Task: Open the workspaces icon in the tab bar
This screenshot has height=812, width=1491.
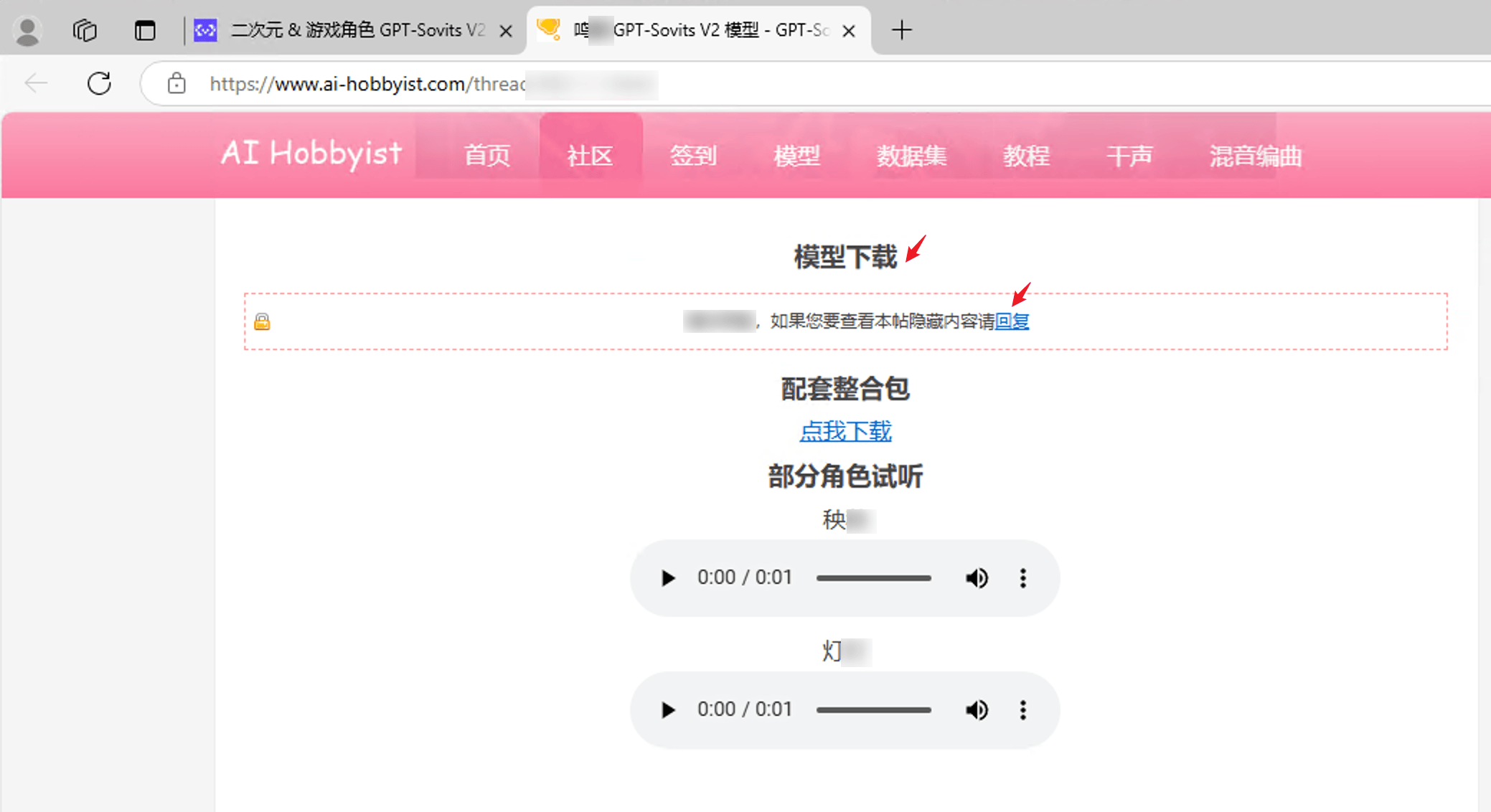Action: tap(85, 30)
